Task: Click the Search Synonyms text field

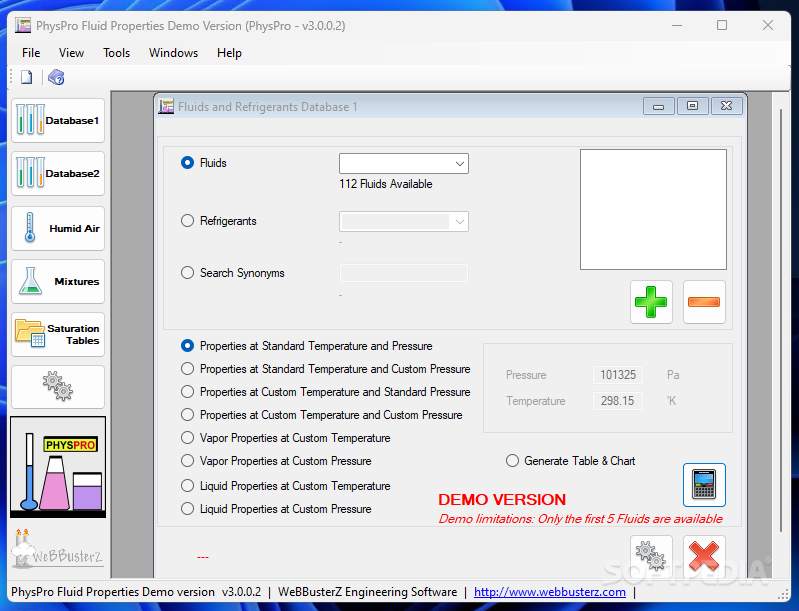Action: [404, 273]
